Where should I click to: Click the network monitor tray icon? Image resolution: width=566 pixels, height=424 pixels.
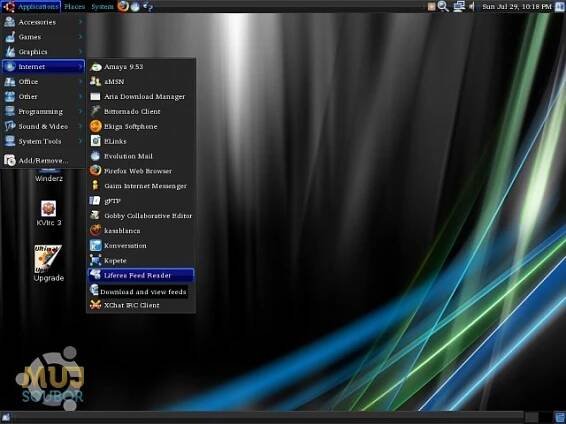[x=459, y=6]
